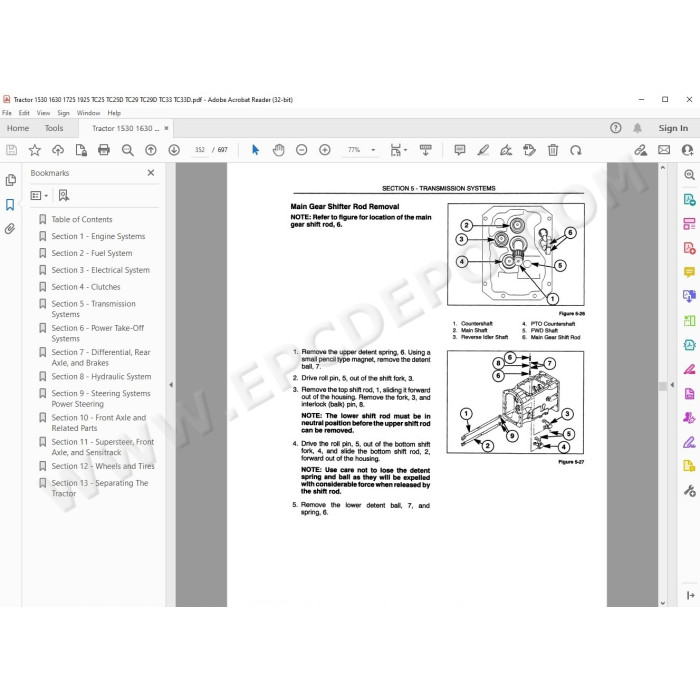
Task: Select the Hand pan tool
Action: 279,150
